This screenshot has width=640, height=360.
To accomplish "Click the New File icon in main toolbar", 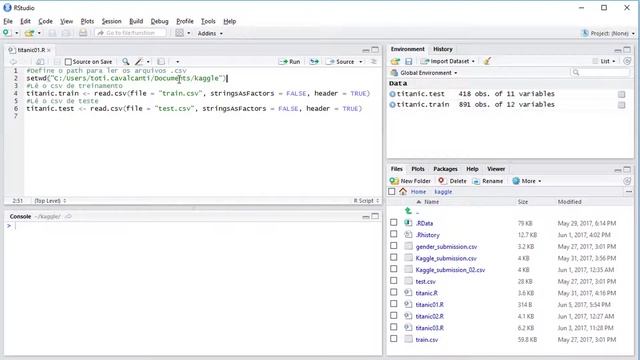I will pos(7,33).
